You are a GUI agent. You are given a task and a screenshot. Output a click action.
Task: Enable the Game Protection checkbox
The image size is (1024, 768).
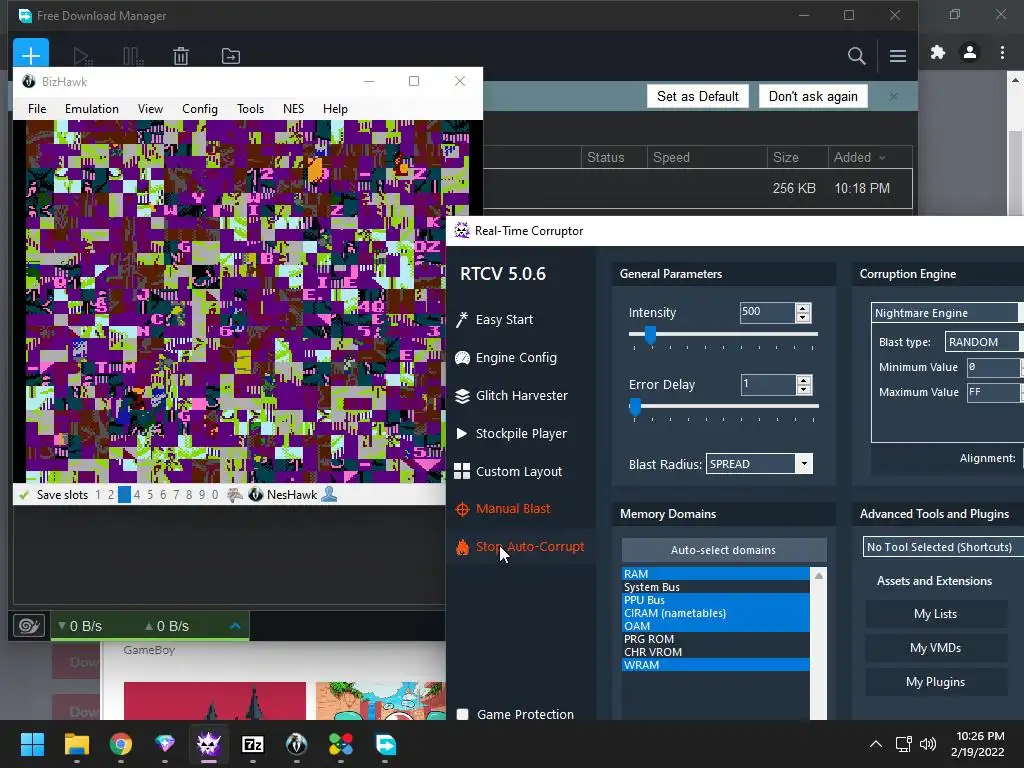coord(462,714)
